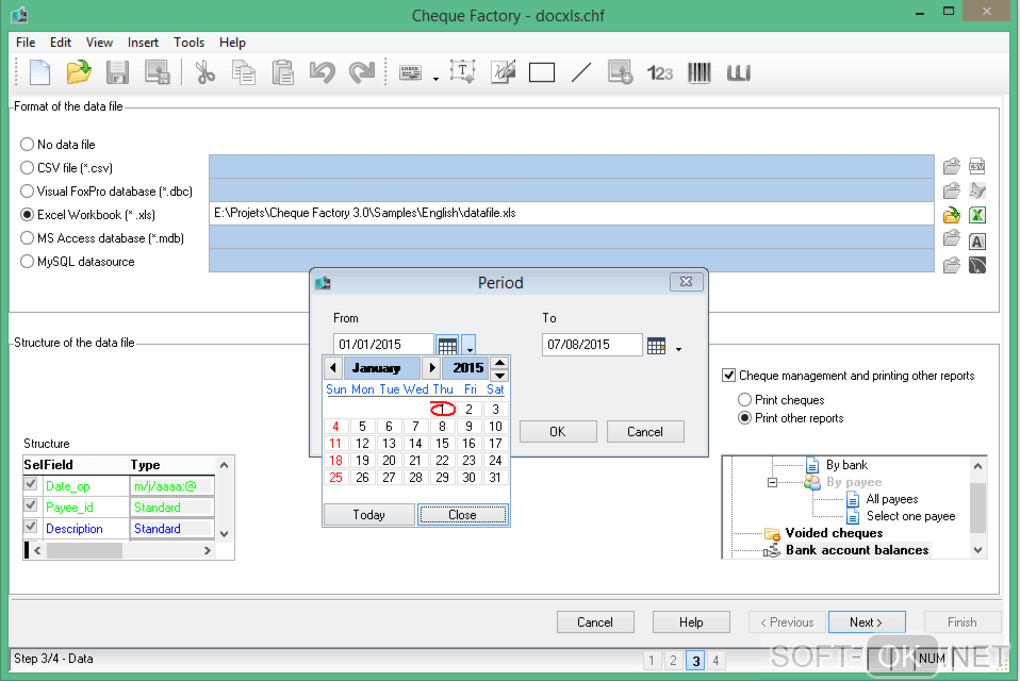Click the Save floppy disk icon
The image size is (1020, 681).
[118, 72]
